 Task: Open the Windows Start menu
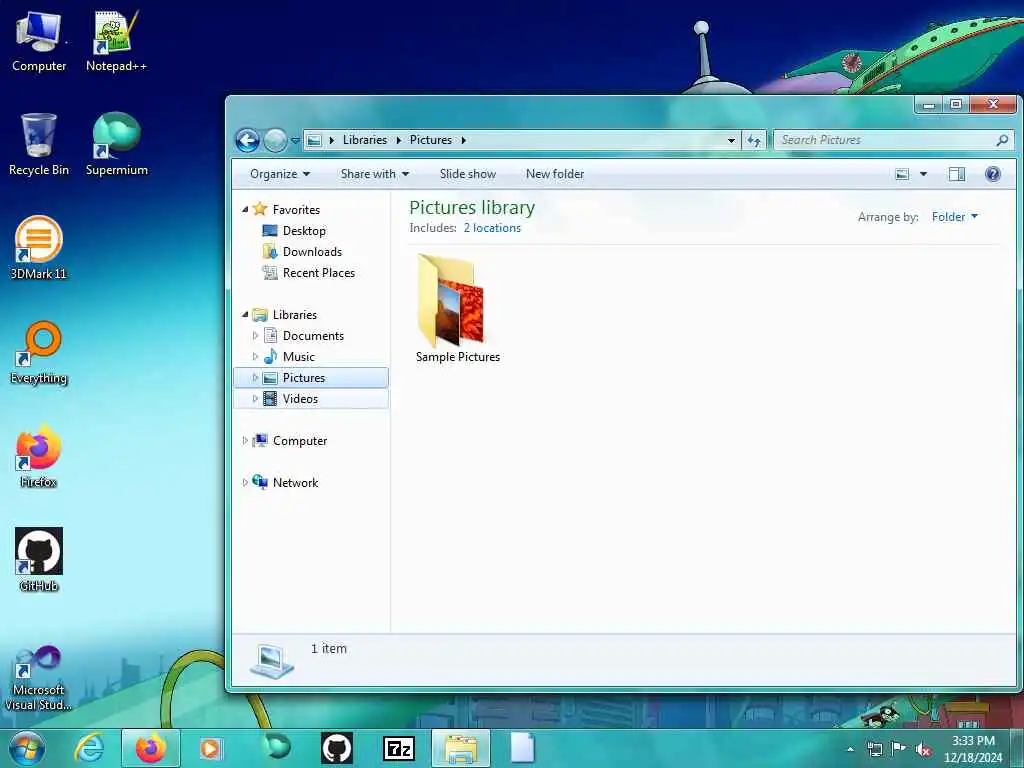point(27,748)
